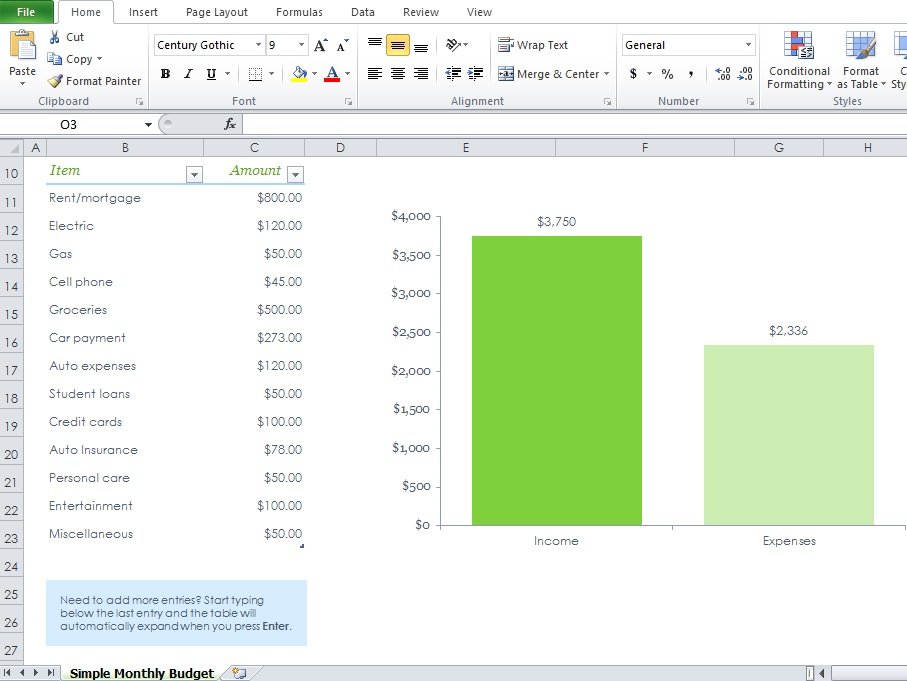Open Number dialog launcher
Screen dimensions: 907x681
coord(750,101)
